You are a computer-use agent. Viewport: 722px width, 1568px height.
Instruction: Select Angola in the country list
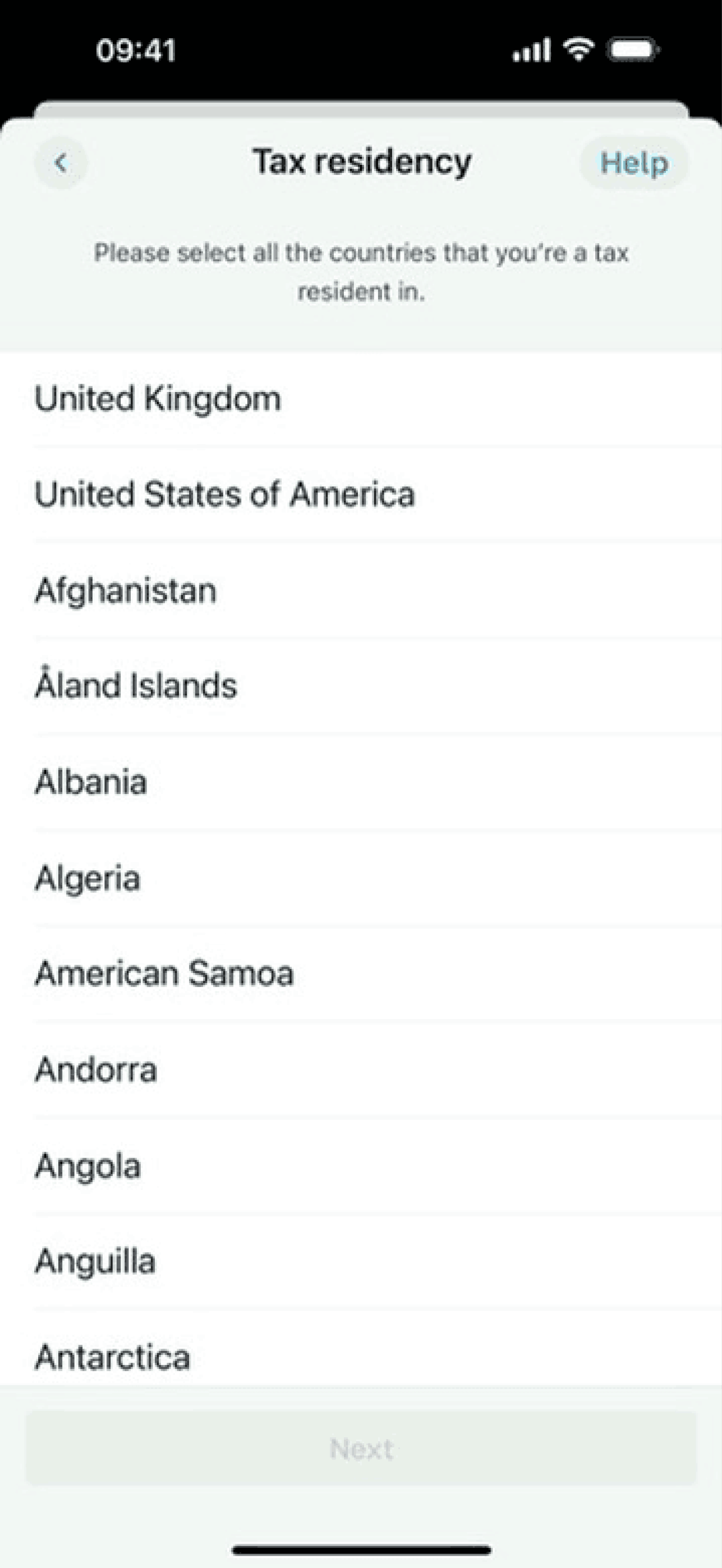[88, 1166]
